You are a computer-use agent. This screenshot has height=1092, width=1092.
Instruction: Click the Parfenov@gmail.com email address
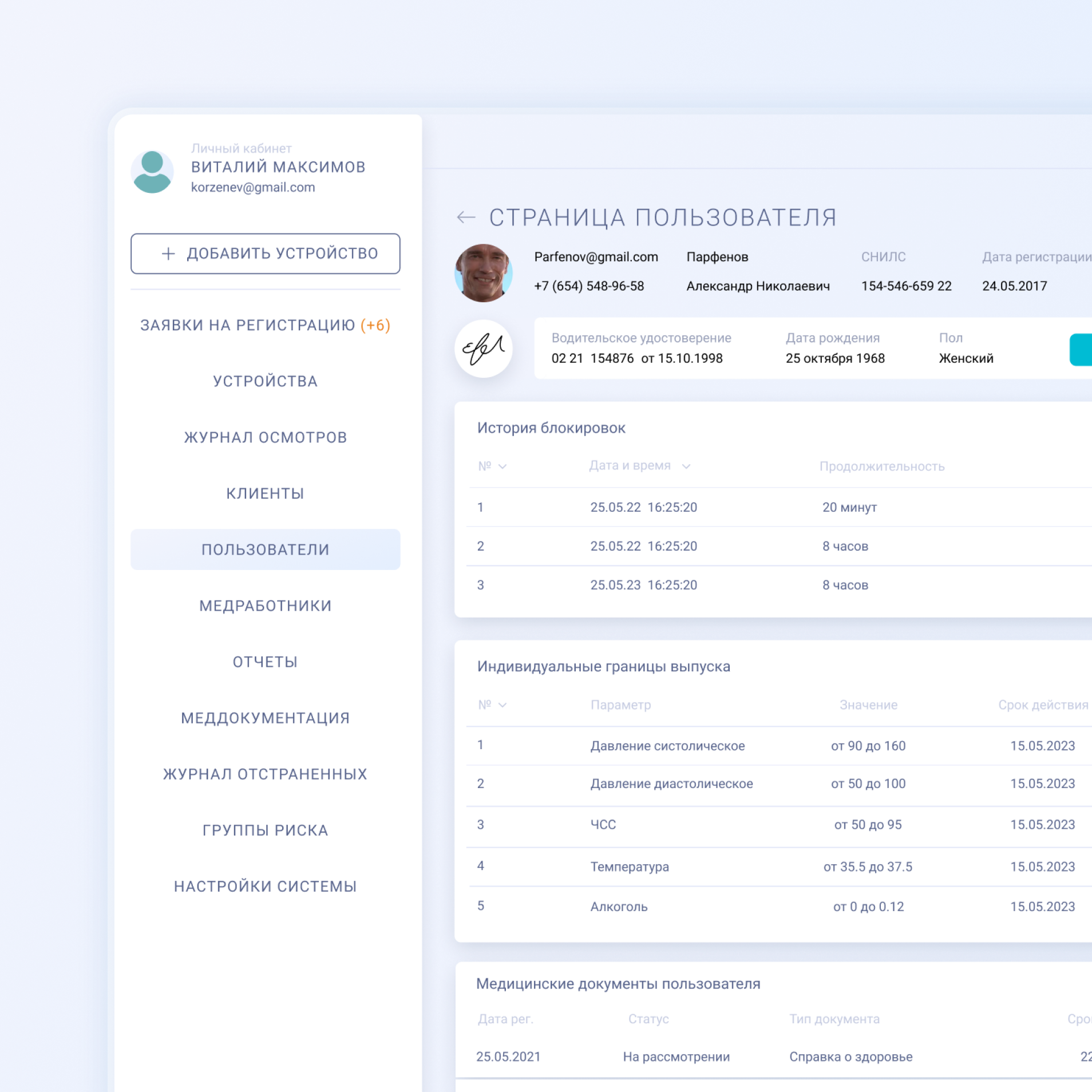[596, 257]
